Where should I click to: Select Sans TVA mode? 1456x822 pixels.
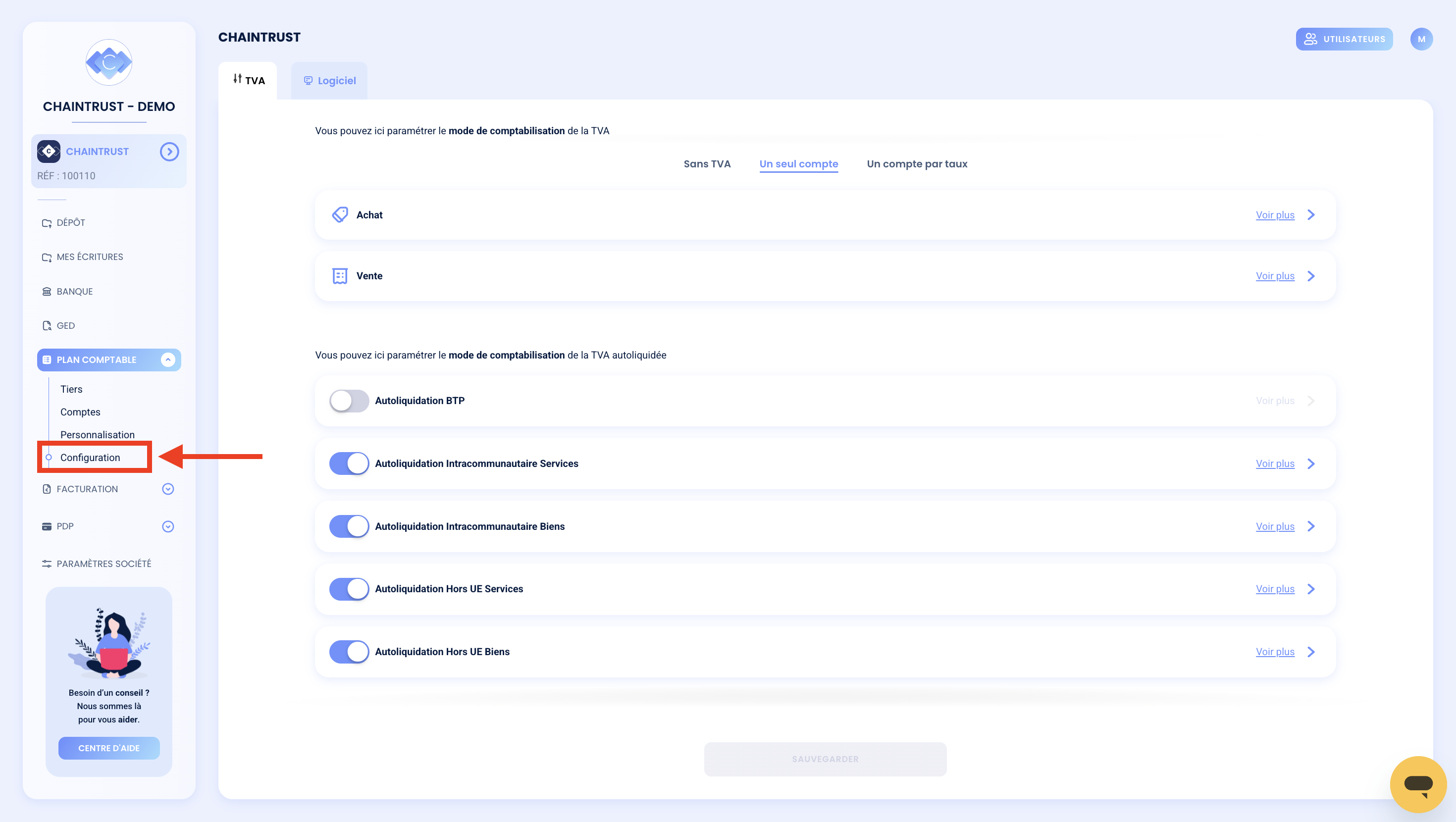707,164
